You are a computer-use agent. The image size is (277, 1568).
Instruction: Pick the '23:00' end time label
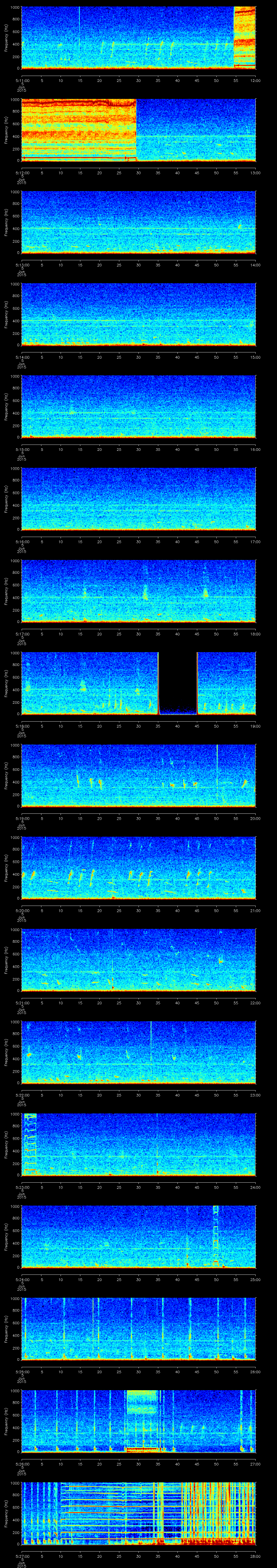pos(255,1095)
